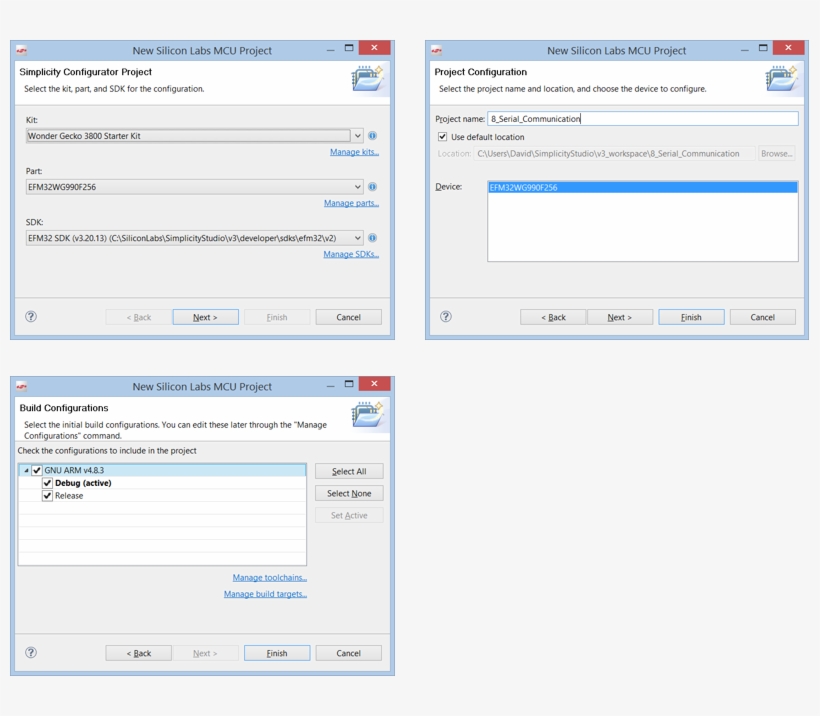
Task: Maximize the Project Configuration window
Action: coord(763,48)
